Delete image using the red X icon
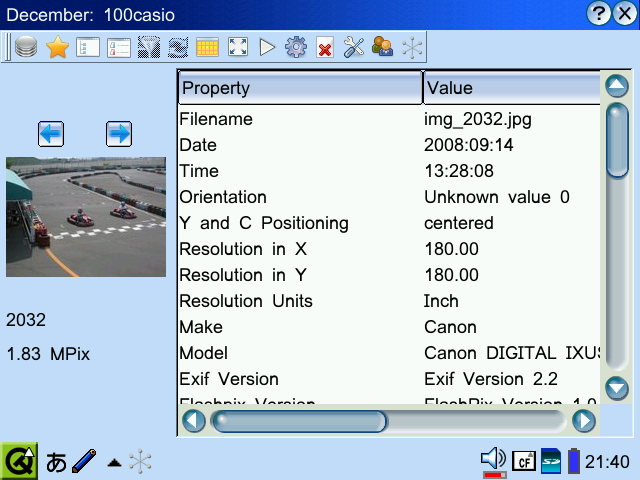Screen dimensions: 640x480 pyautogui.click(x=324, y=47)
